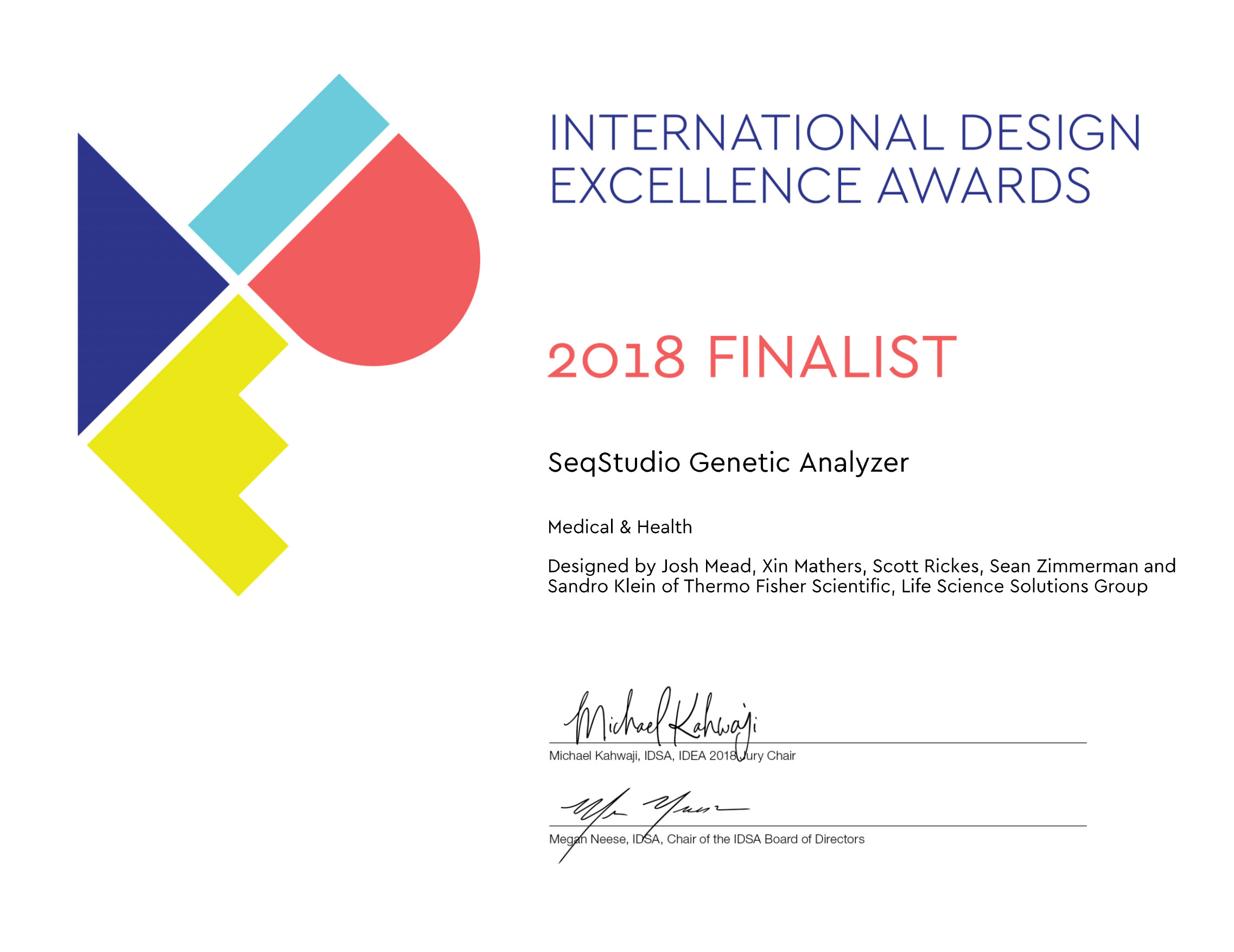1234x952 pixels.
Task: Click the Michael Kahwaji Jury Chair caption
Action: pos(672,756)
